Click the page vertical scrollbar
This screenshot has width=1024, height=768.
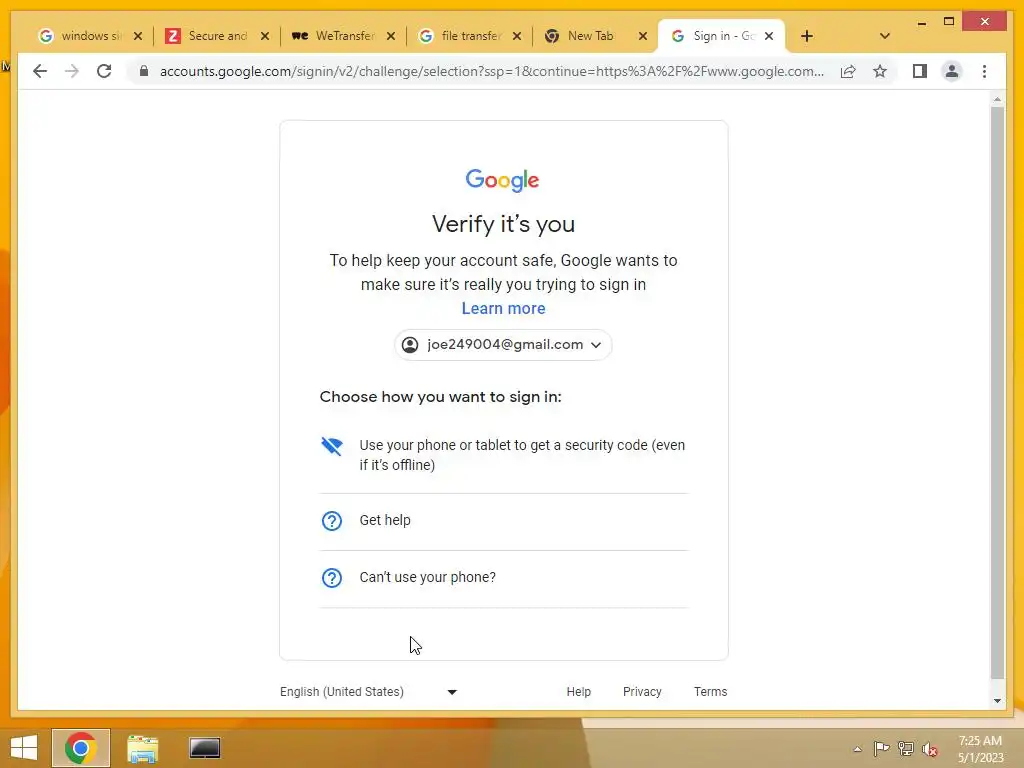(x=997, y=392)
